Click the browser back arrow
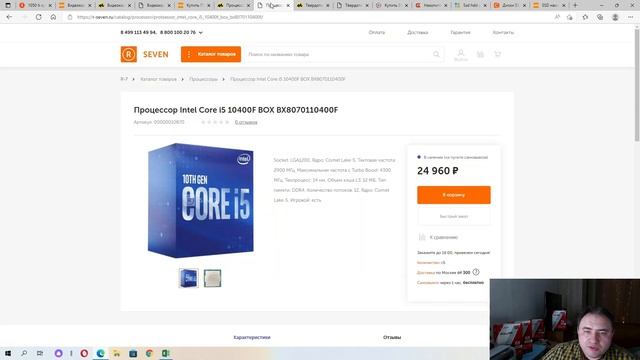This screenshot has height=360, width=640. click(9, 17)
